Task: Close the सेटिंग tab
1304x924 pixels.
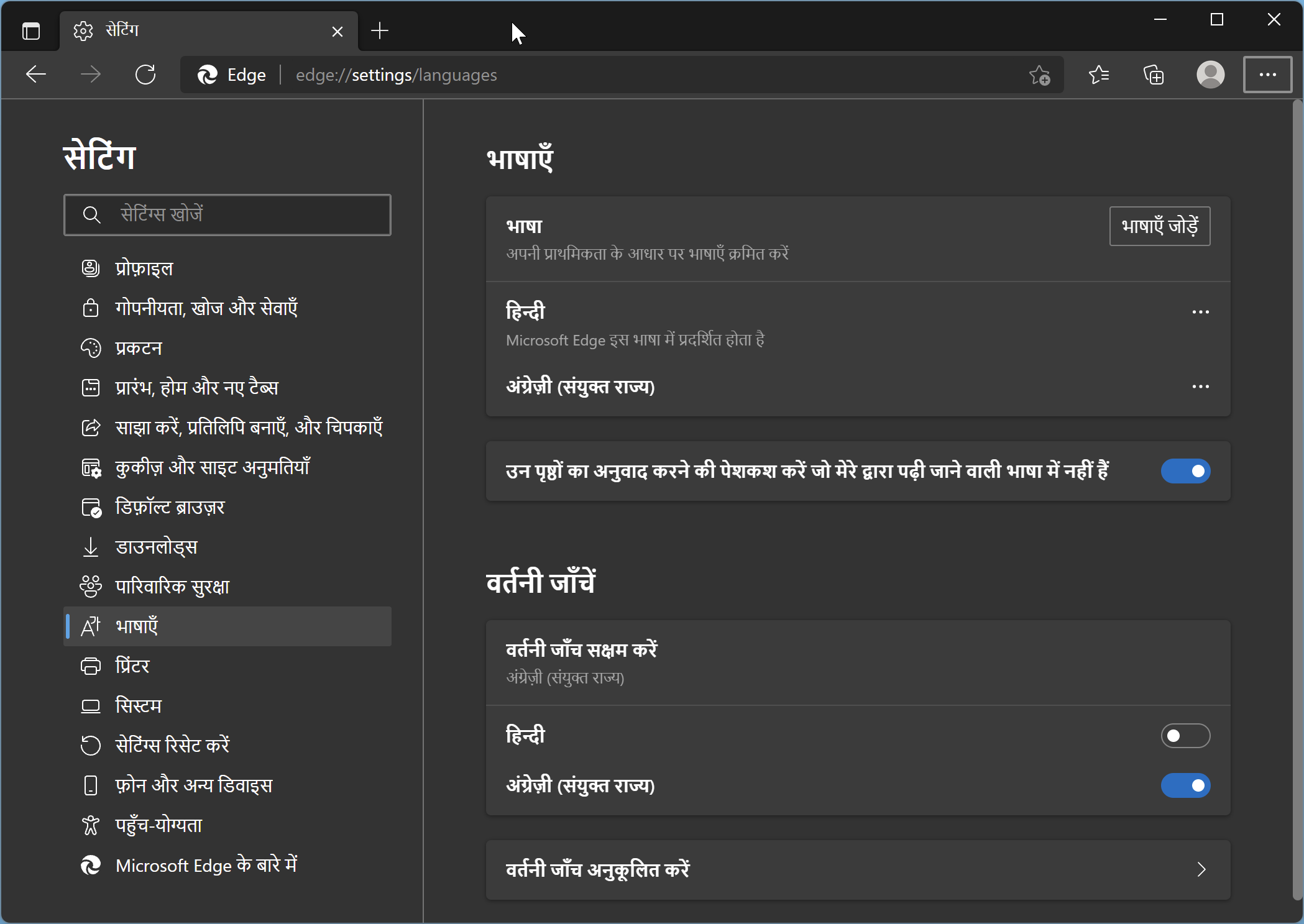Action: pos(337,31)
